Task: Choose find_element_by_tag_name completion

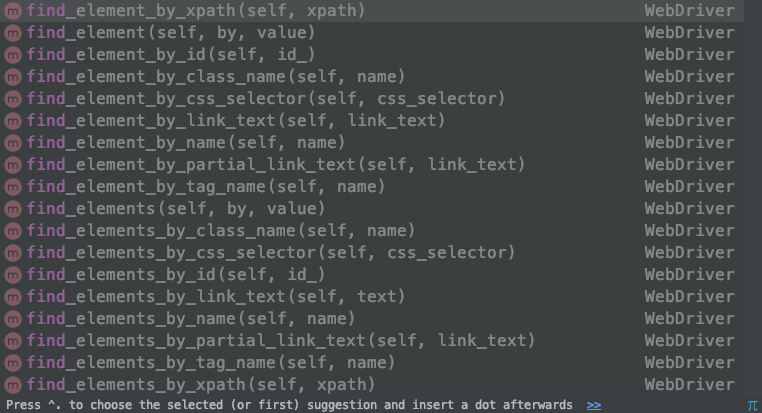Action: (372, 187)
